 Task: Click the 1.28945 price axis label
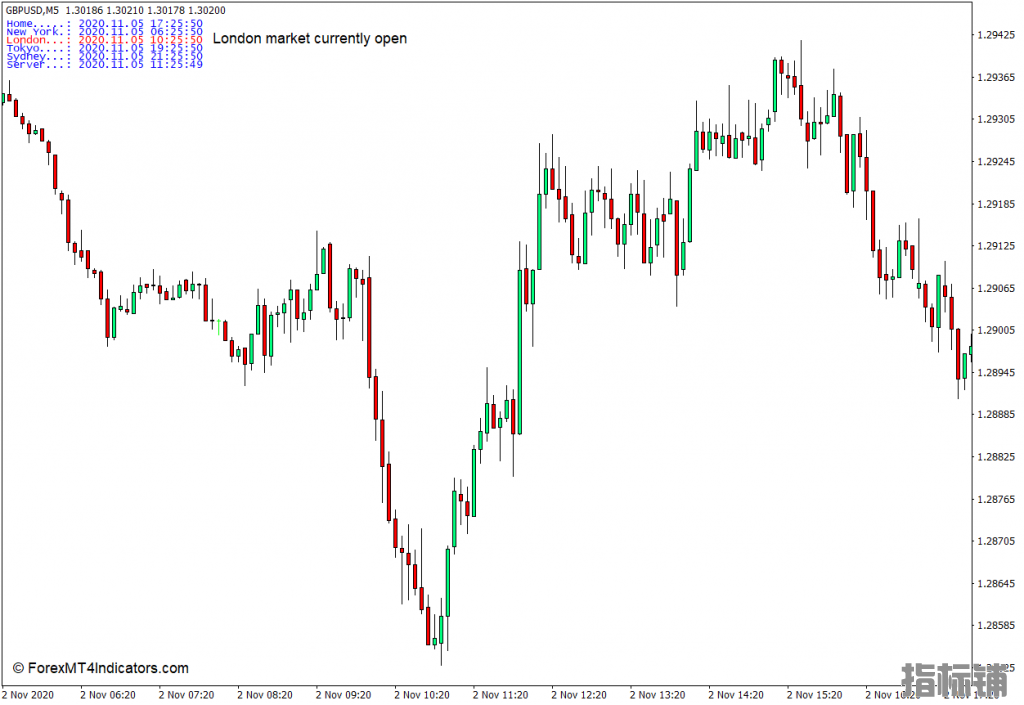coord(996,373)
